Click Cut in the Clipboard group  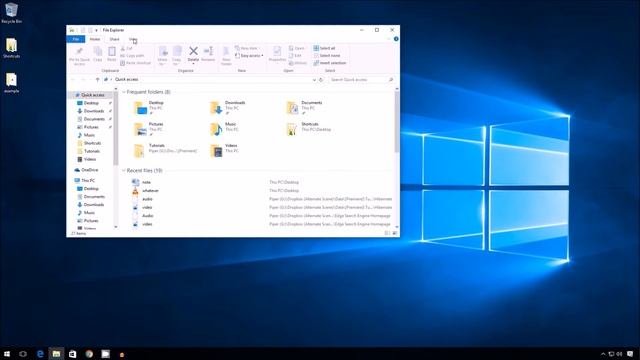click(x=127, y=48)
